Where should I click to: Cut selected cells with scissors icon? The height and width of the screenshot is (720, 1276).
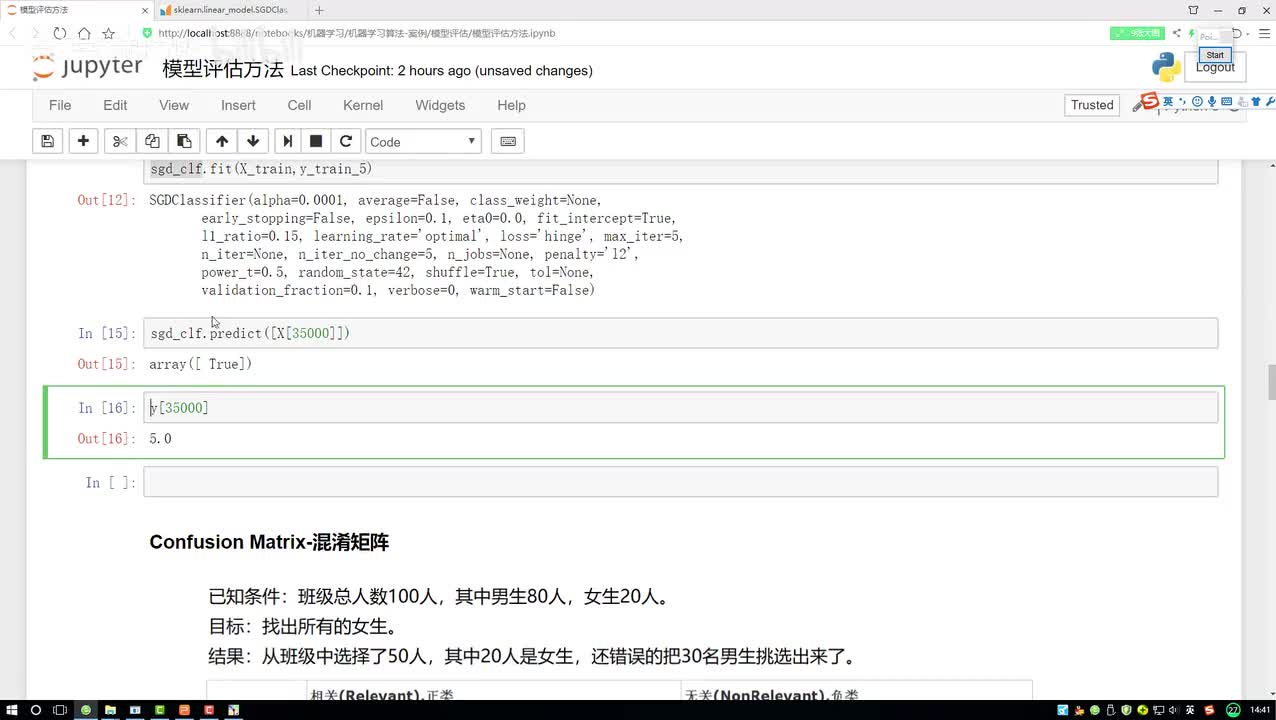(120, 141)
